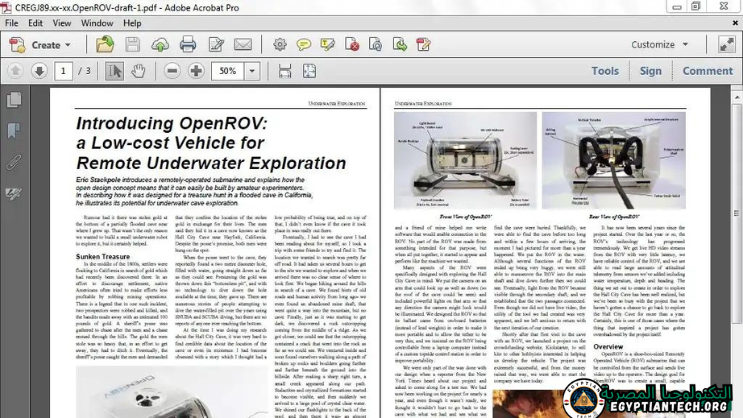
Task: Click the page number input field
Action: point(64,71)
